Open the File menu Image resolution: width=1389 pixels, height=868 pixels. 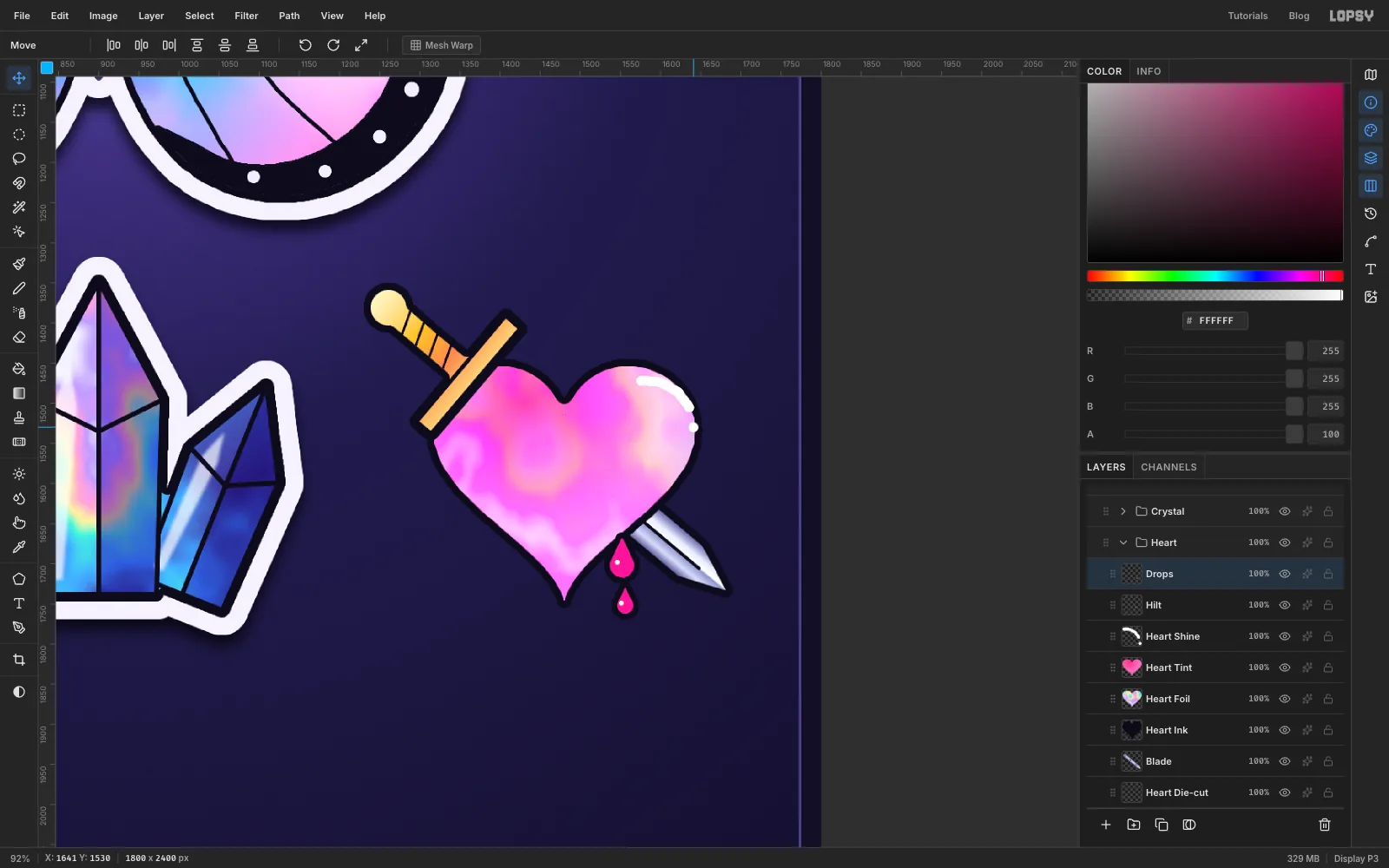pyautogui.click(x=22, y=16)
